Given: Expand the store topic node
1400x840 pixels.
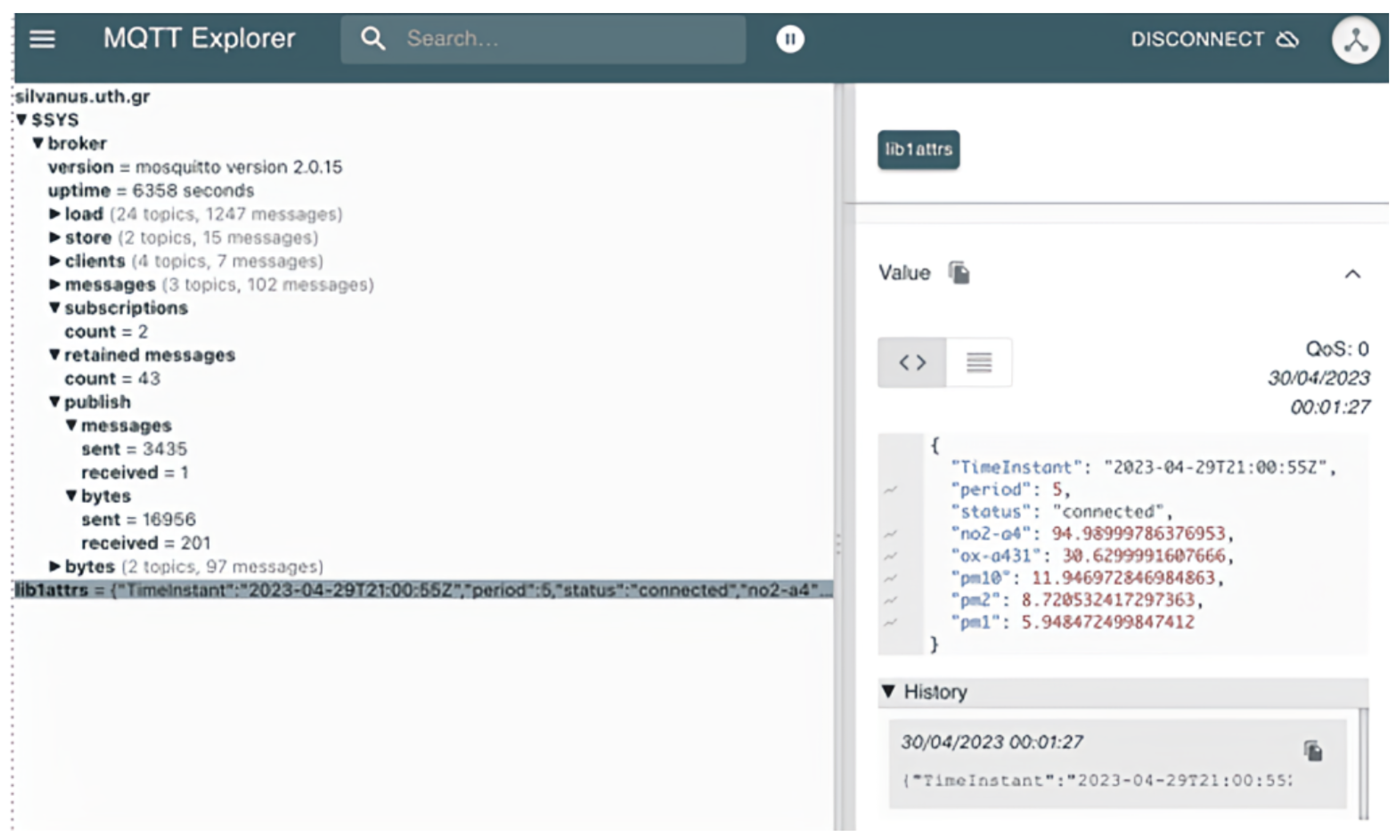Looking at the screenshot, I should click(55, 237).
